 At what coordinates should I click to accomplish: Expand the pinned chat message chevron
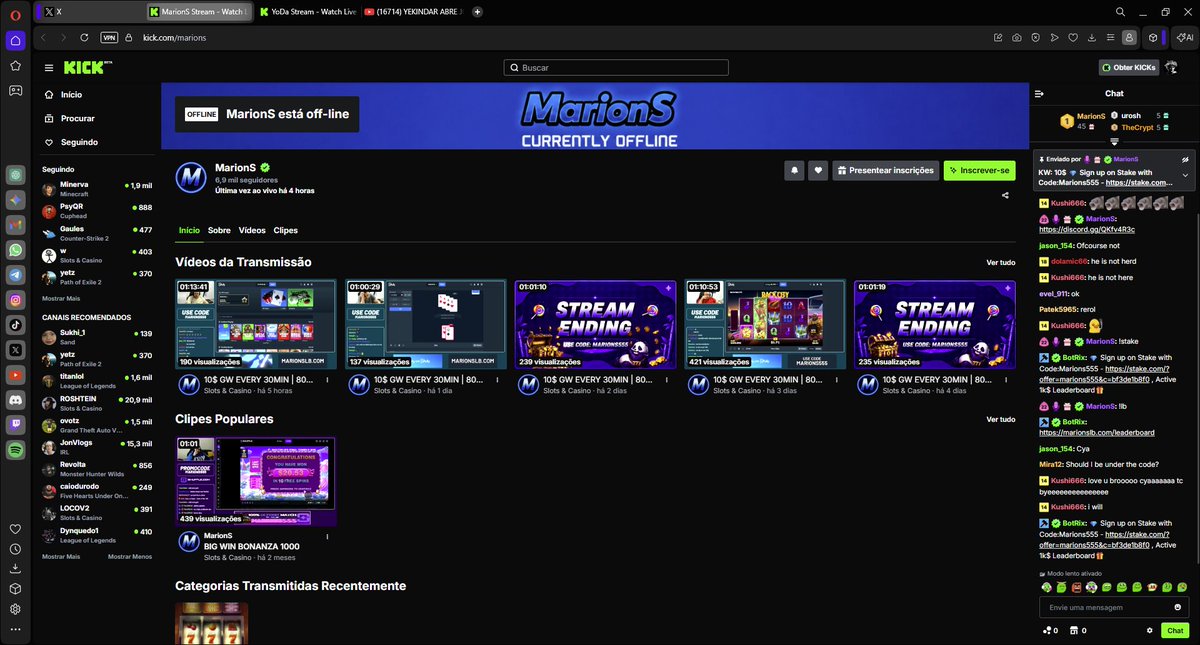[x=1185, y=176]
